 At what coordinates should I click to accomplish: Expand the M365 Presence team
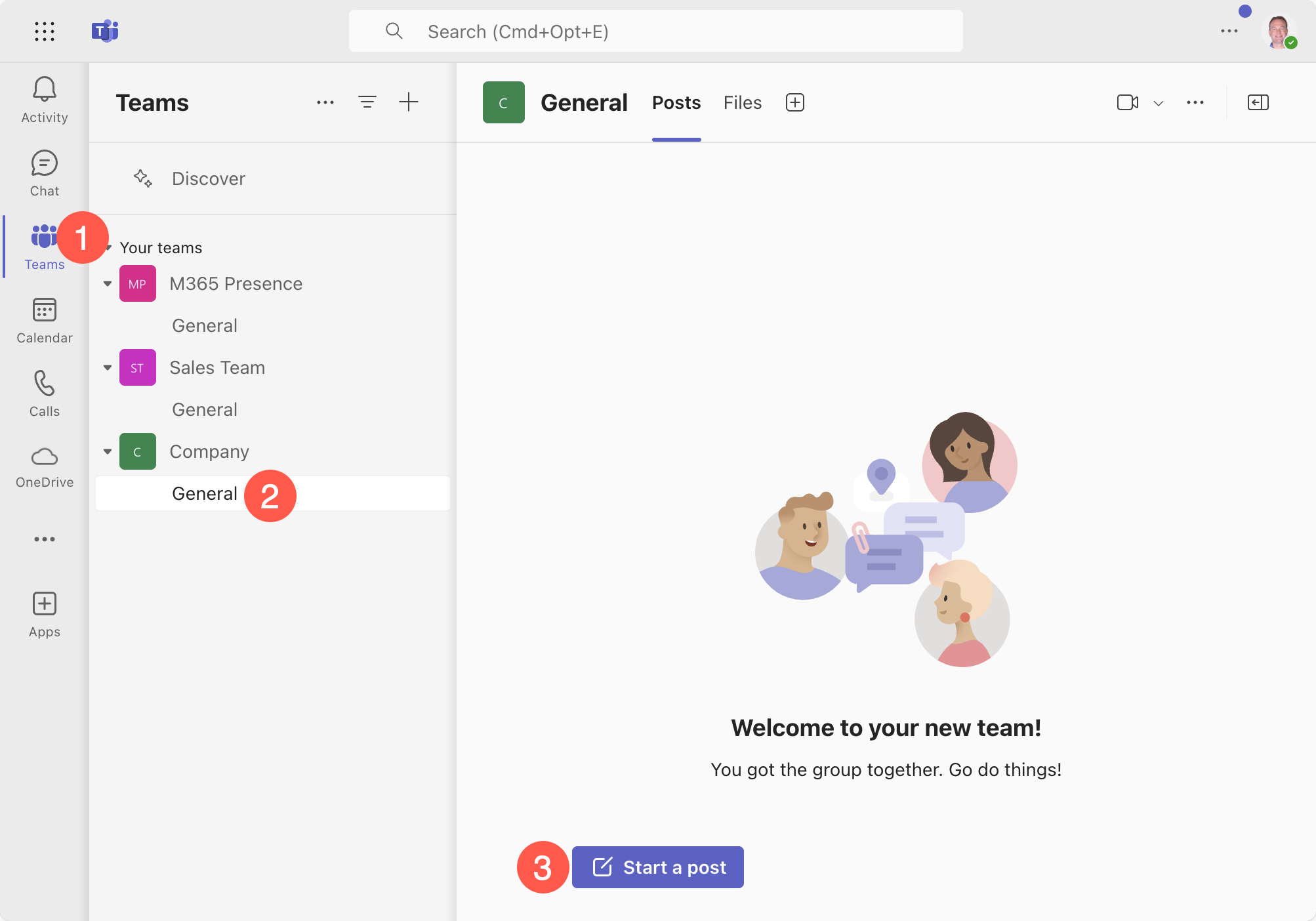pos(108,283)
